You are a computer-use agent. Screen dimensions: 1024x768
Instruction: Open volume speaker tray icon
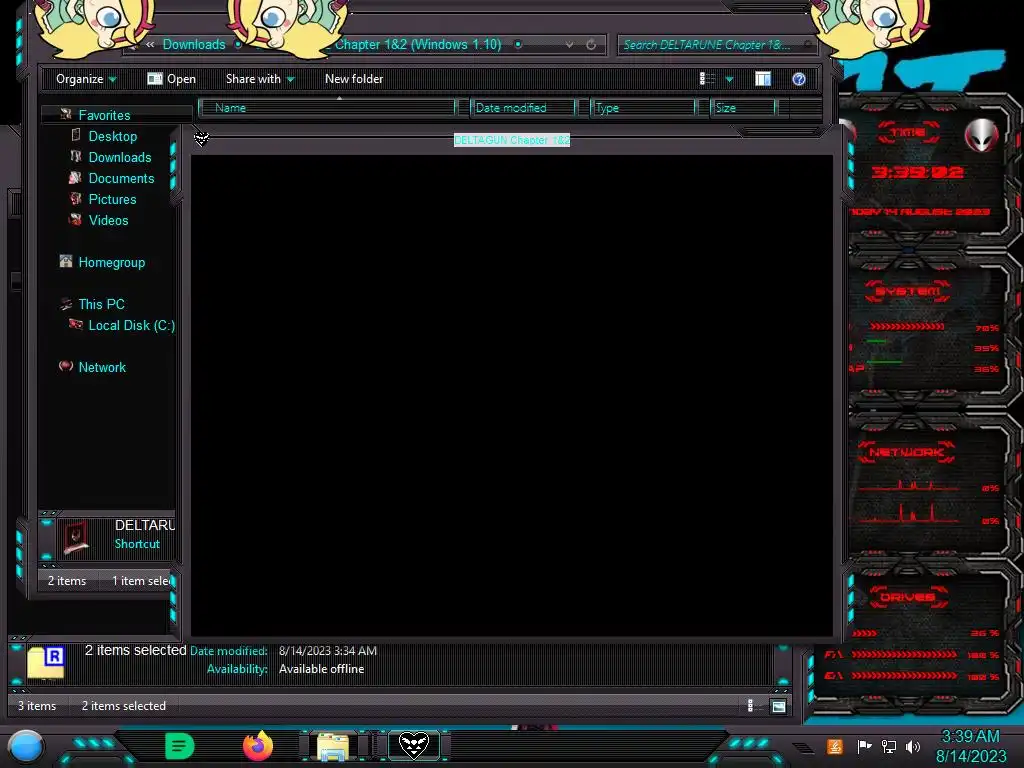[x=913, y=746]
